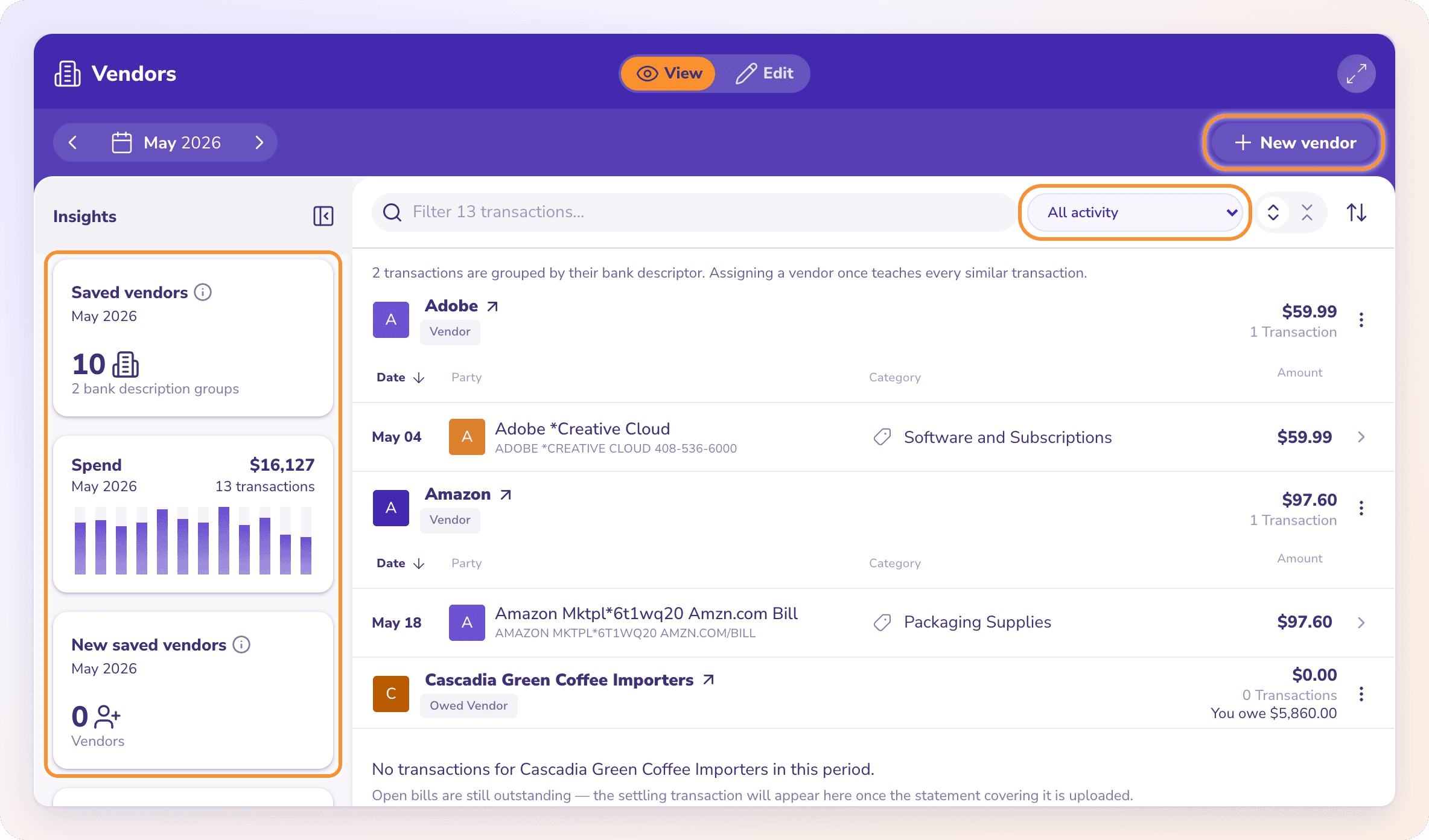Click the calendar icon beside May 2026
Viewport: 1429px width, 840px height.
[122, 142]
